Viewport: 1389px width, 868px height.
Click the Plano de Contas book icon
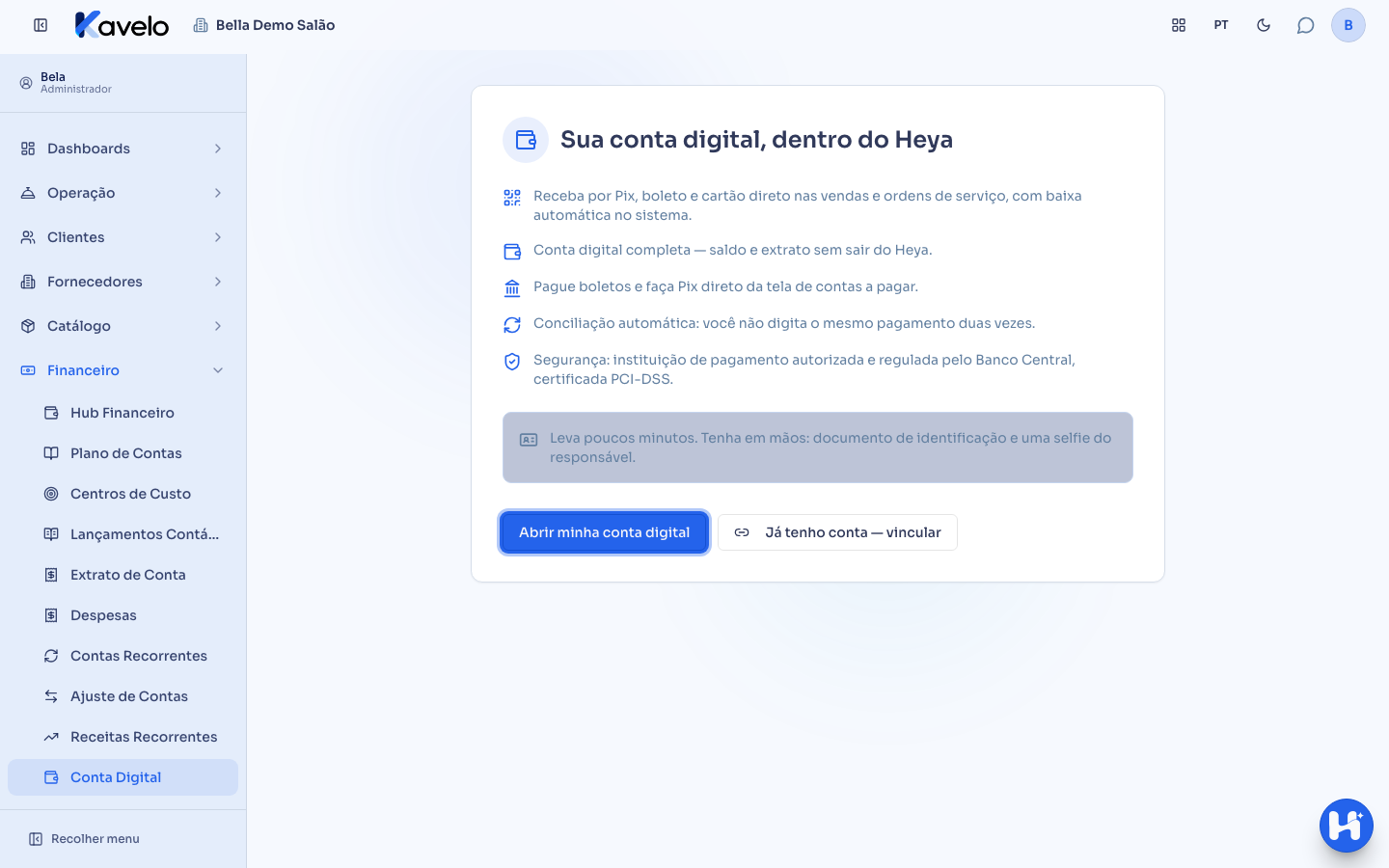point(51,453)
